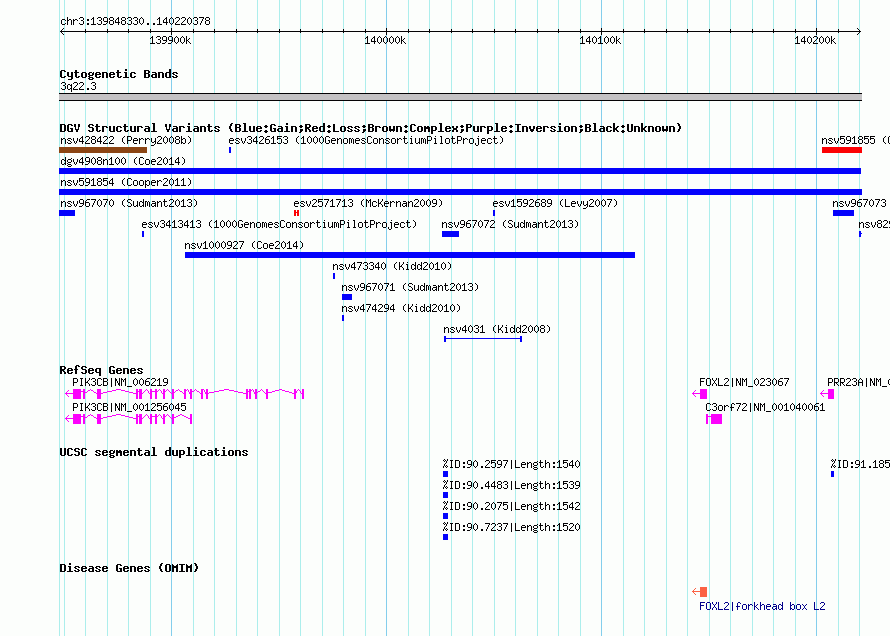The image size is (890, 636).
Task: Open the PIK3CB NM_006219 gene model
Action: 184,394
